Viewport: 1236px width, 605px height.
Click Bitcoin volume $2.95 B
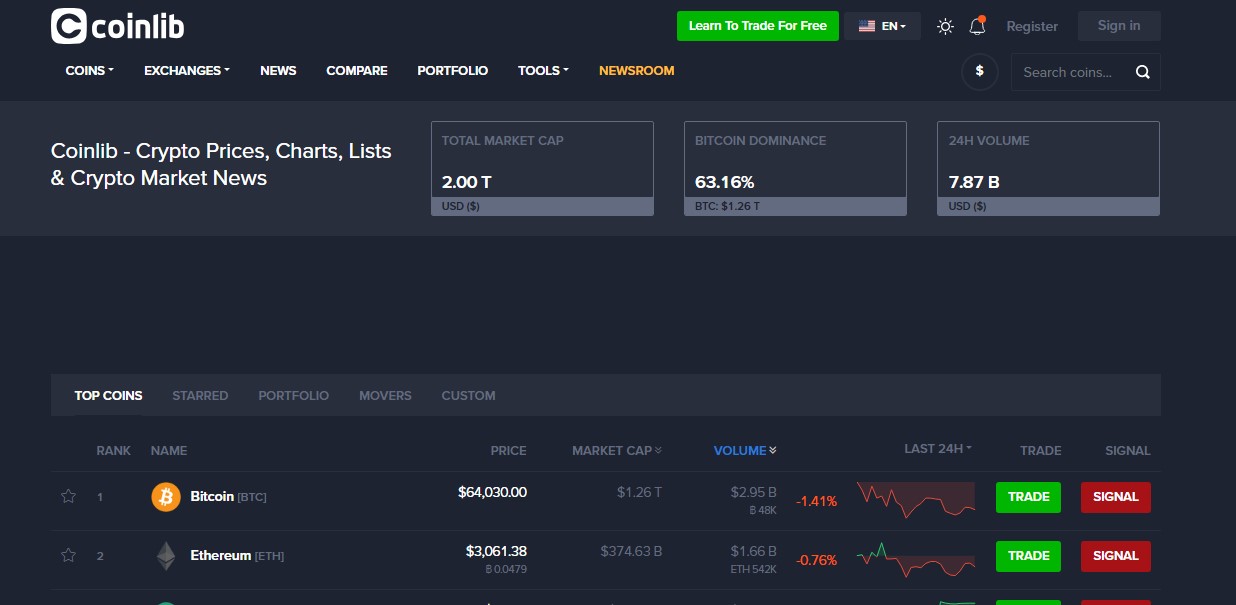pyautogui.click(x=753, y=492)
